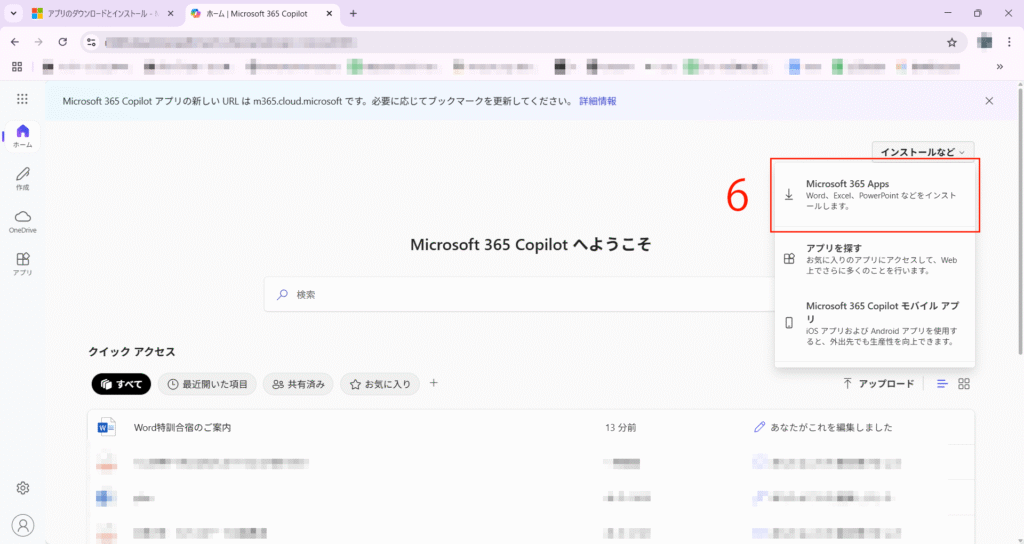1024x544 pixels.
Task: Click the browser back arrow
Action: click(15, 42)
